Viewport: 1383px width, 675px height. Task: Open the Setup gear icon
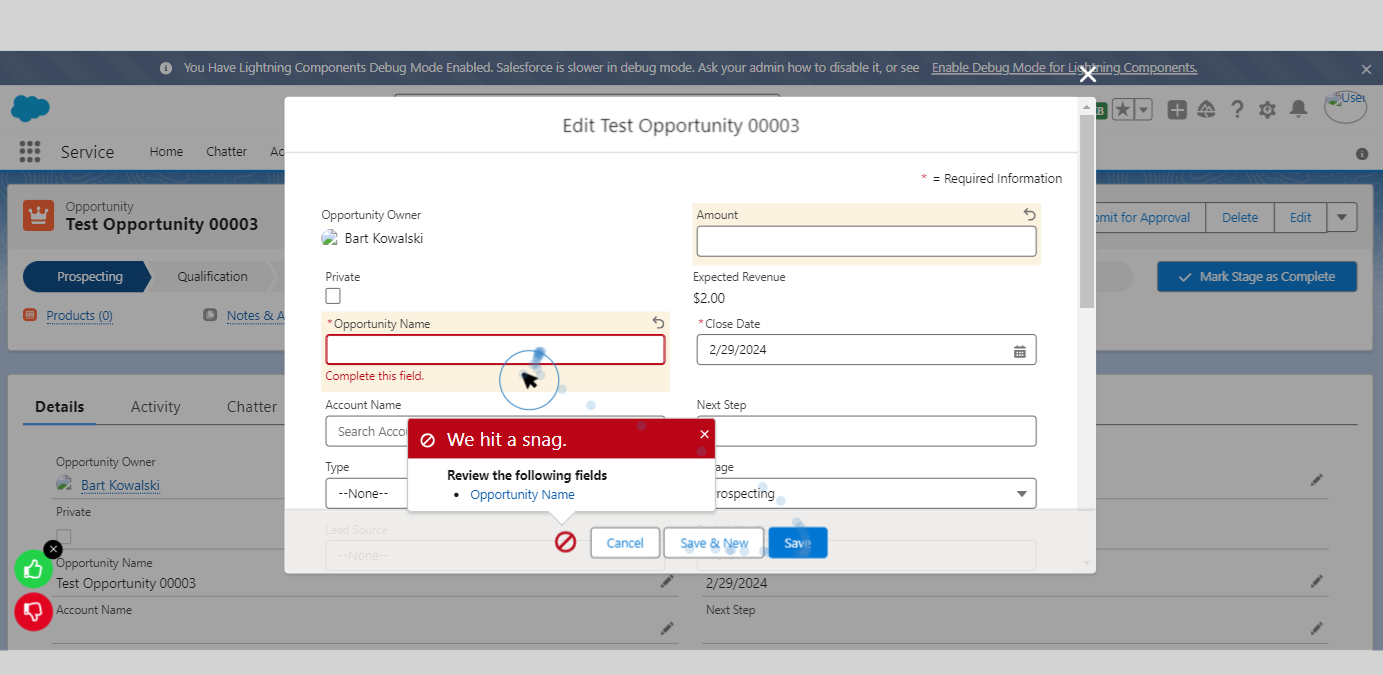[x=1268, y=109]
